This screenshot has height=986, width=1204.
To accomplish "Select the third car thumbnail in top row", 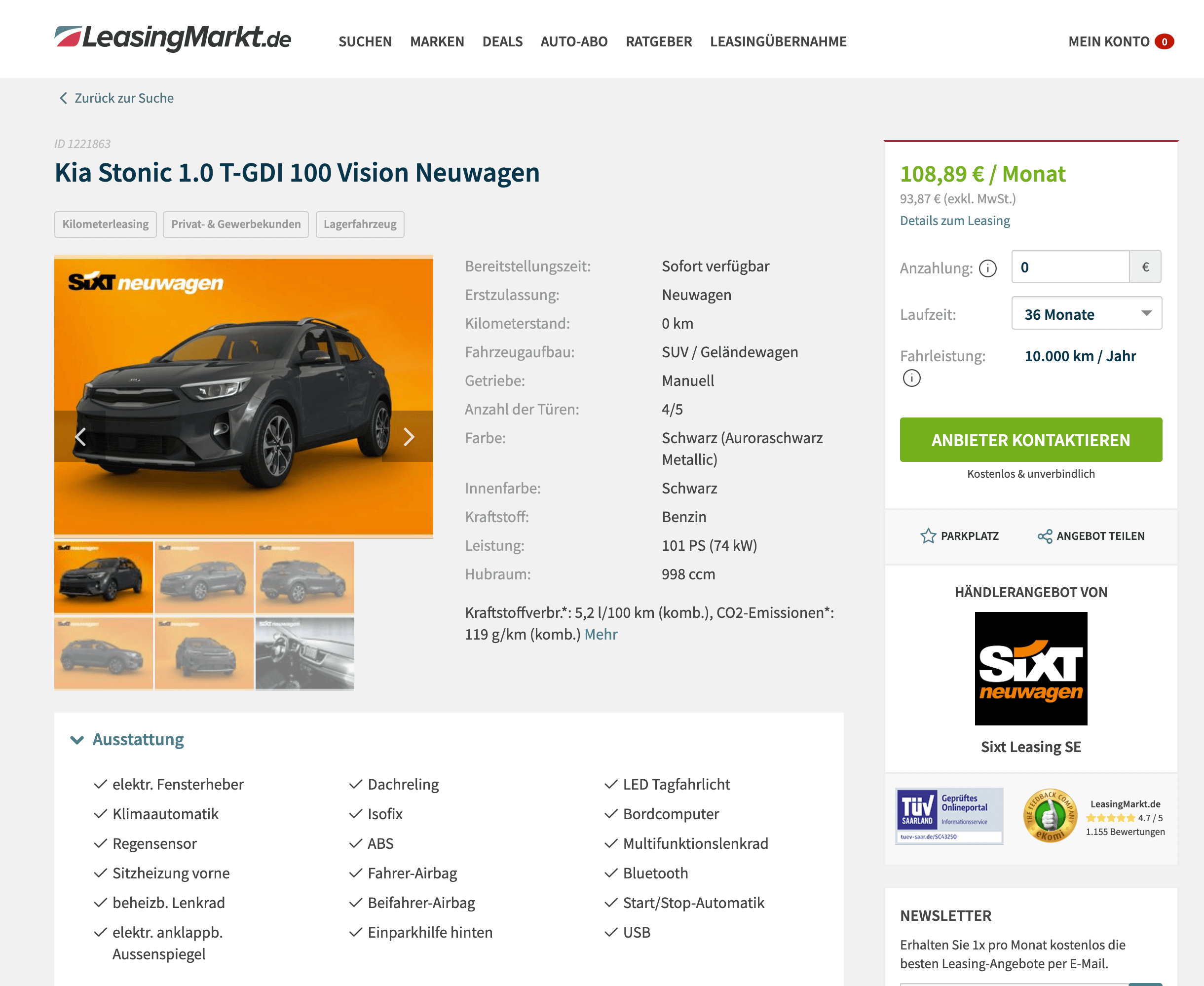I will (x=304, y=577).
